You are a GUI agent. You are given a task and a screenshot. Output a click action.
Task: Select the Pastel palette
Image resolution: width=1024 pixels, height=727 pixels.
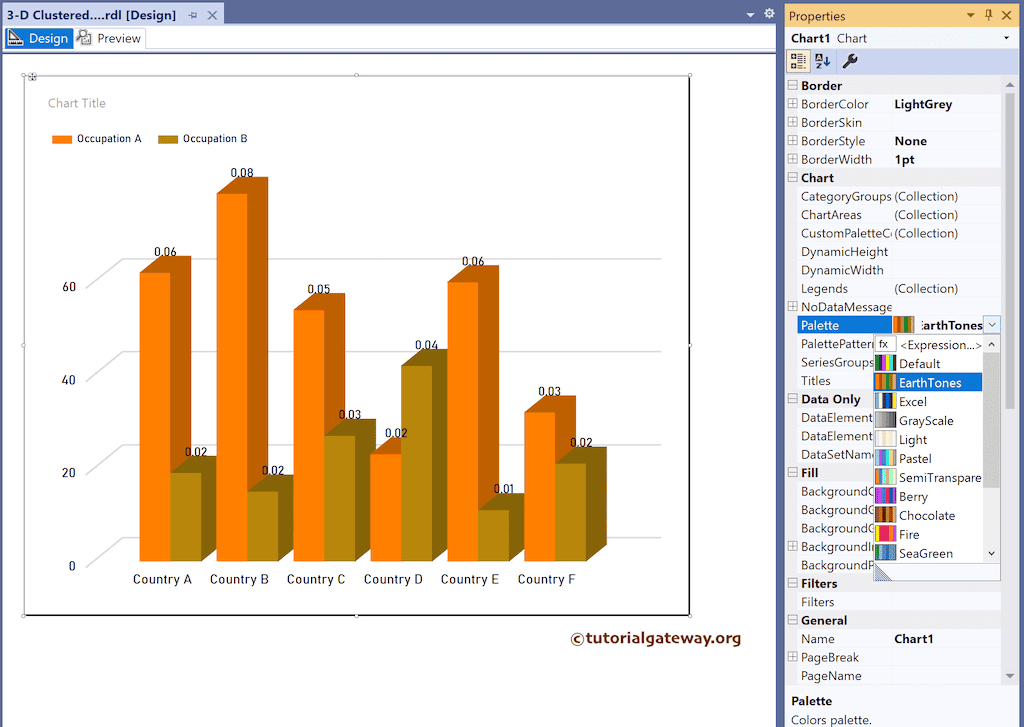point(928,458)
